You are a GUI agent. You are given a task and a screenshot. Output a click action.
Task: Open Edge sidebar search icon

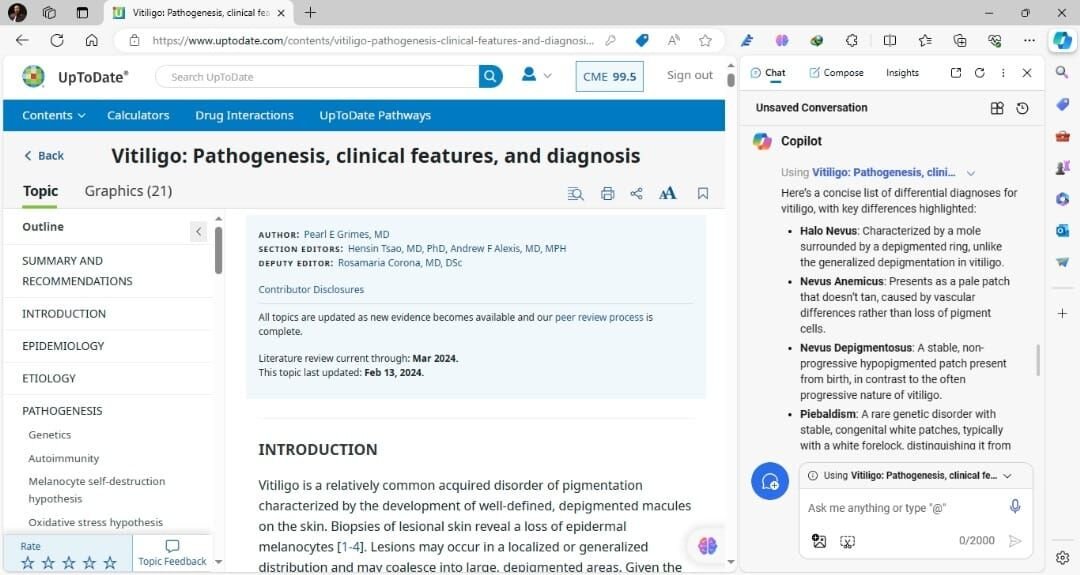pos(1062,72)
